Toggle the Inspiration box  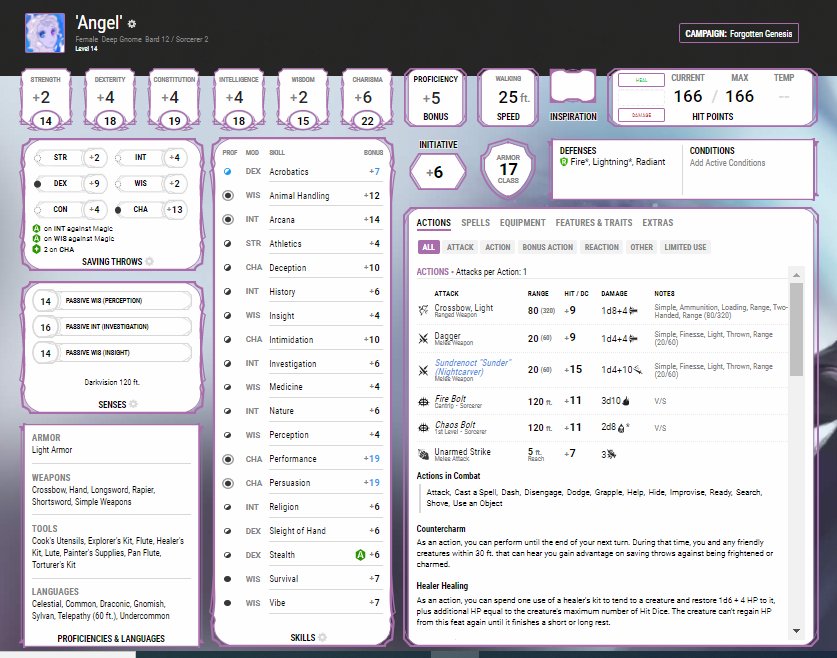tap(573, 86)
